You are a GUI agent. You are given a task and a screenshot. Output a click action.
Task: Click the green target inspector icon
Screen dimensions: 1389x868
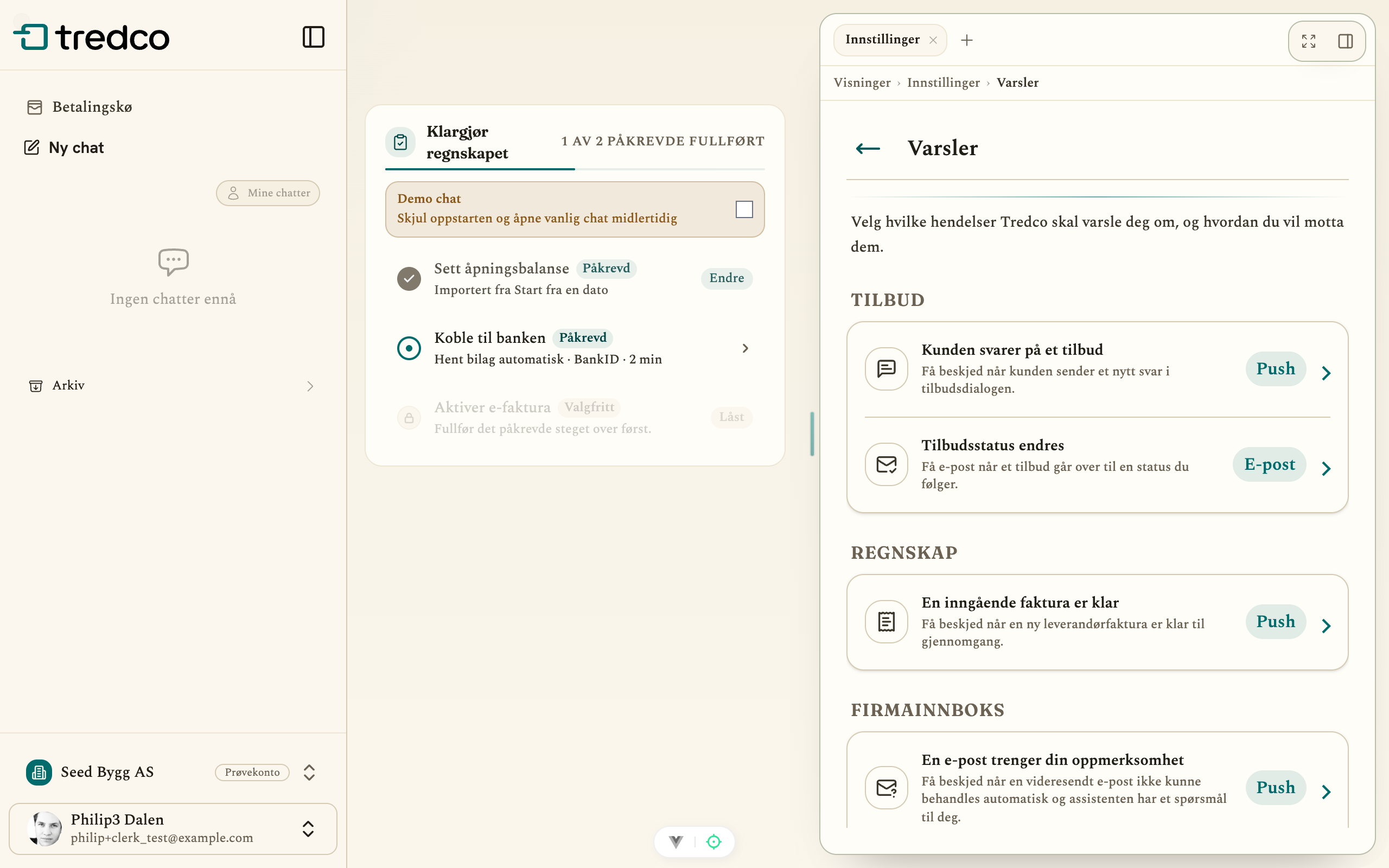pyautogui.click(x=713, y=841)
